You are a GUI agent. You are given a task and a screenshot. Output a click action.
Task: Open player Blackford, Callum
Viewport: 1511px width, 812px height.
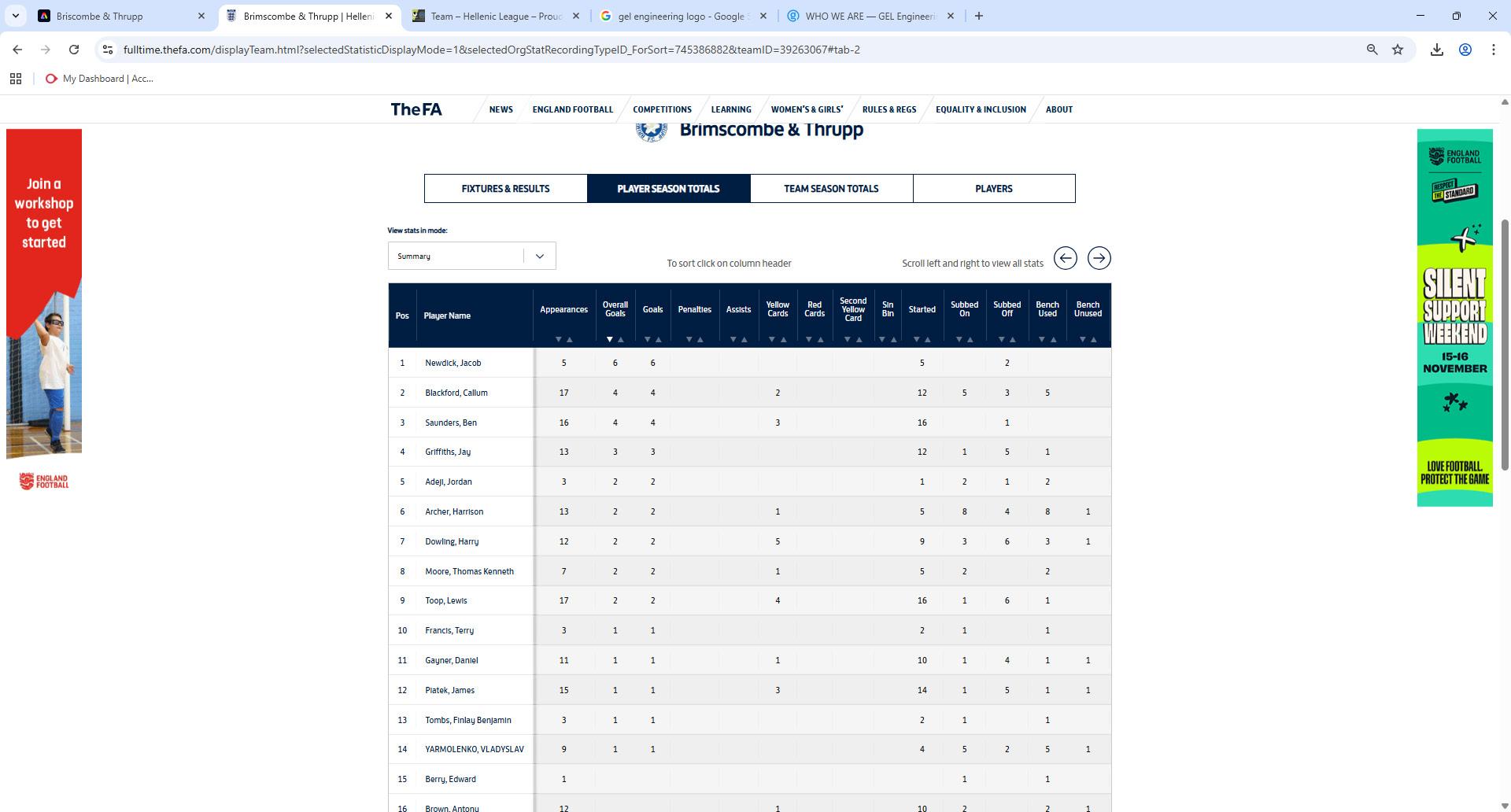[456, 393]
